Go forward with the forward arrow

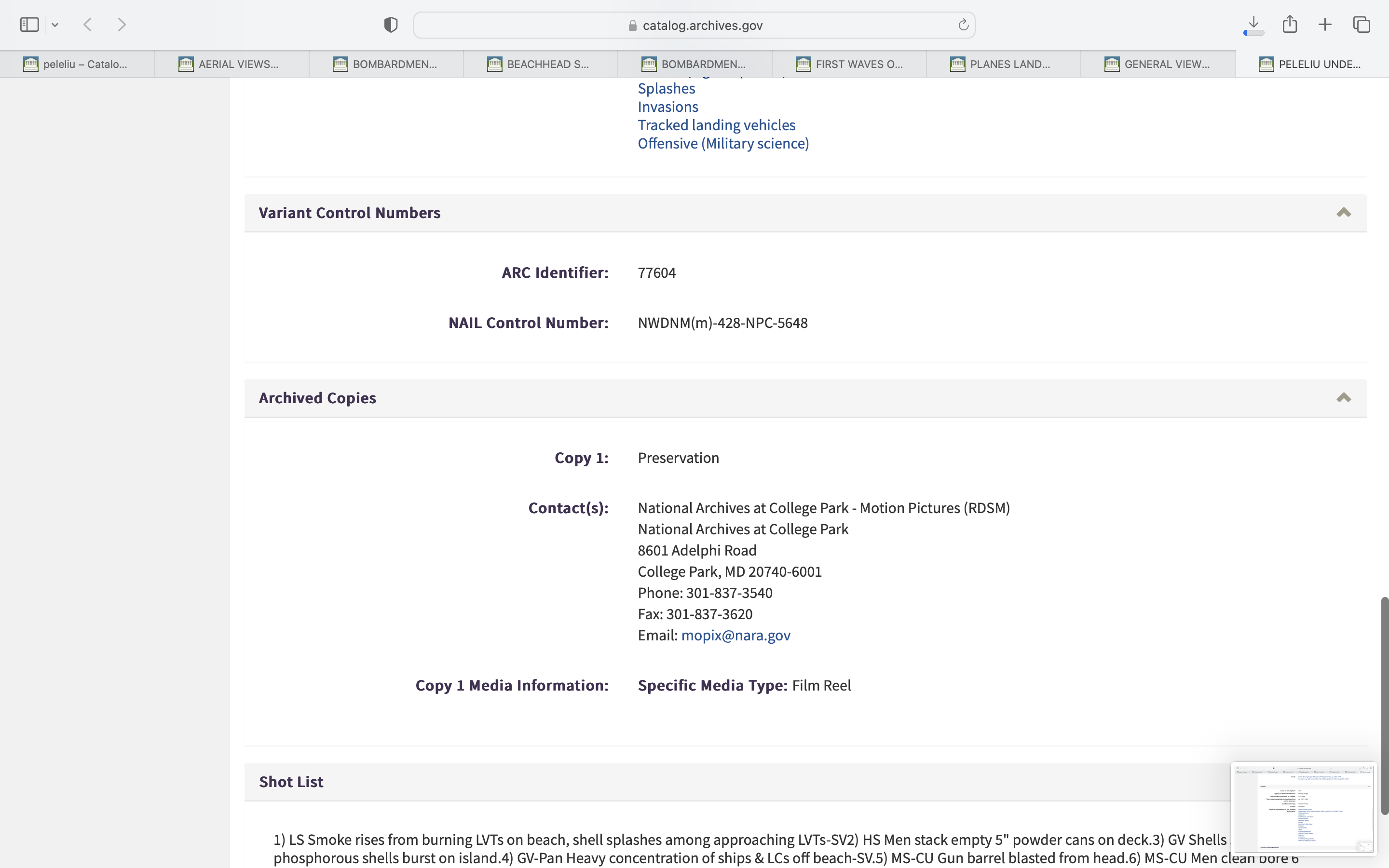click(x=122, y=25)
